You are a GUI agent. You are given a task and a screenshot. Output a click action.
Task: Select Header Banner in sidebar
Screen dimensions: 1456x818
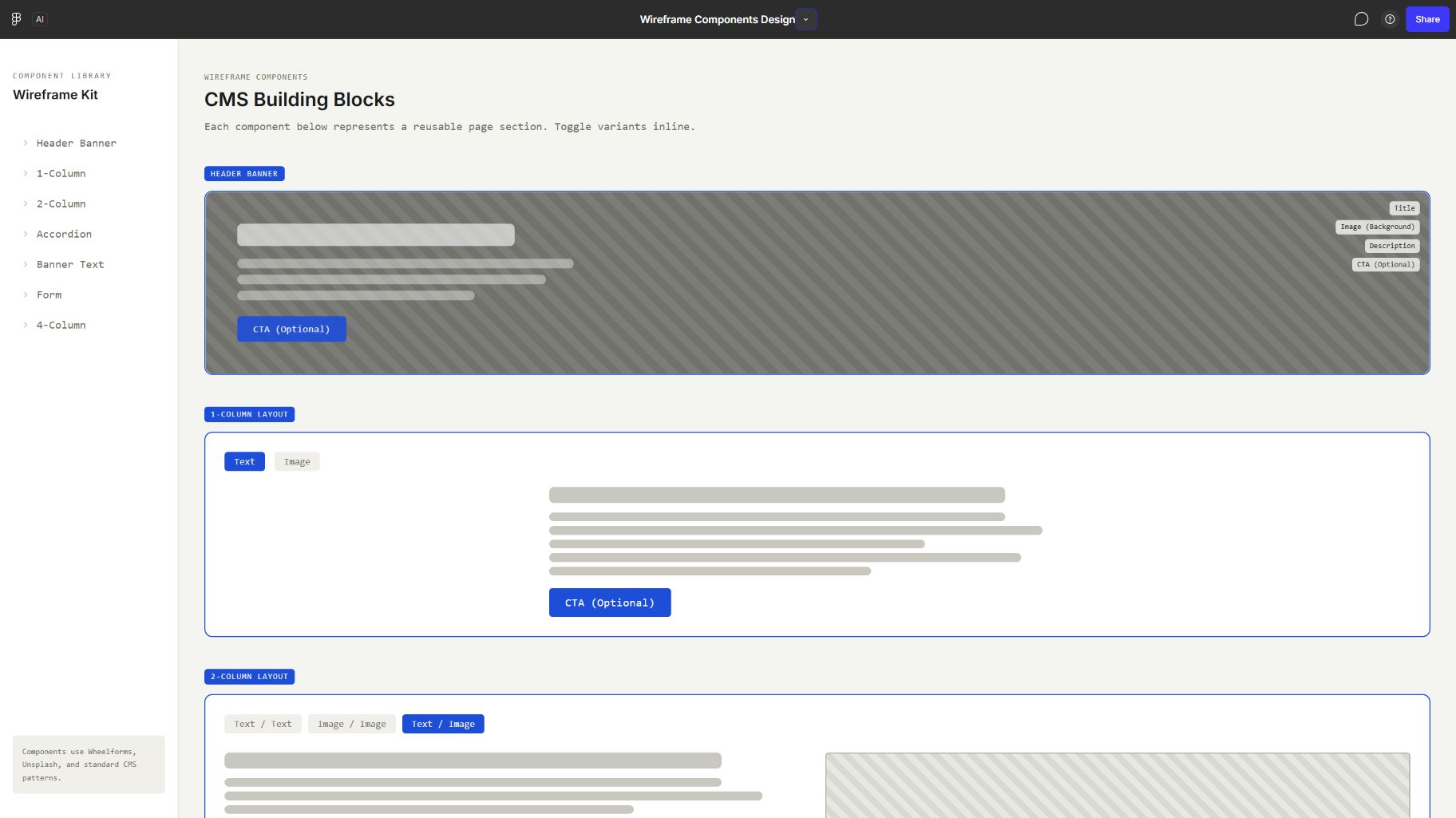(77, 143)
